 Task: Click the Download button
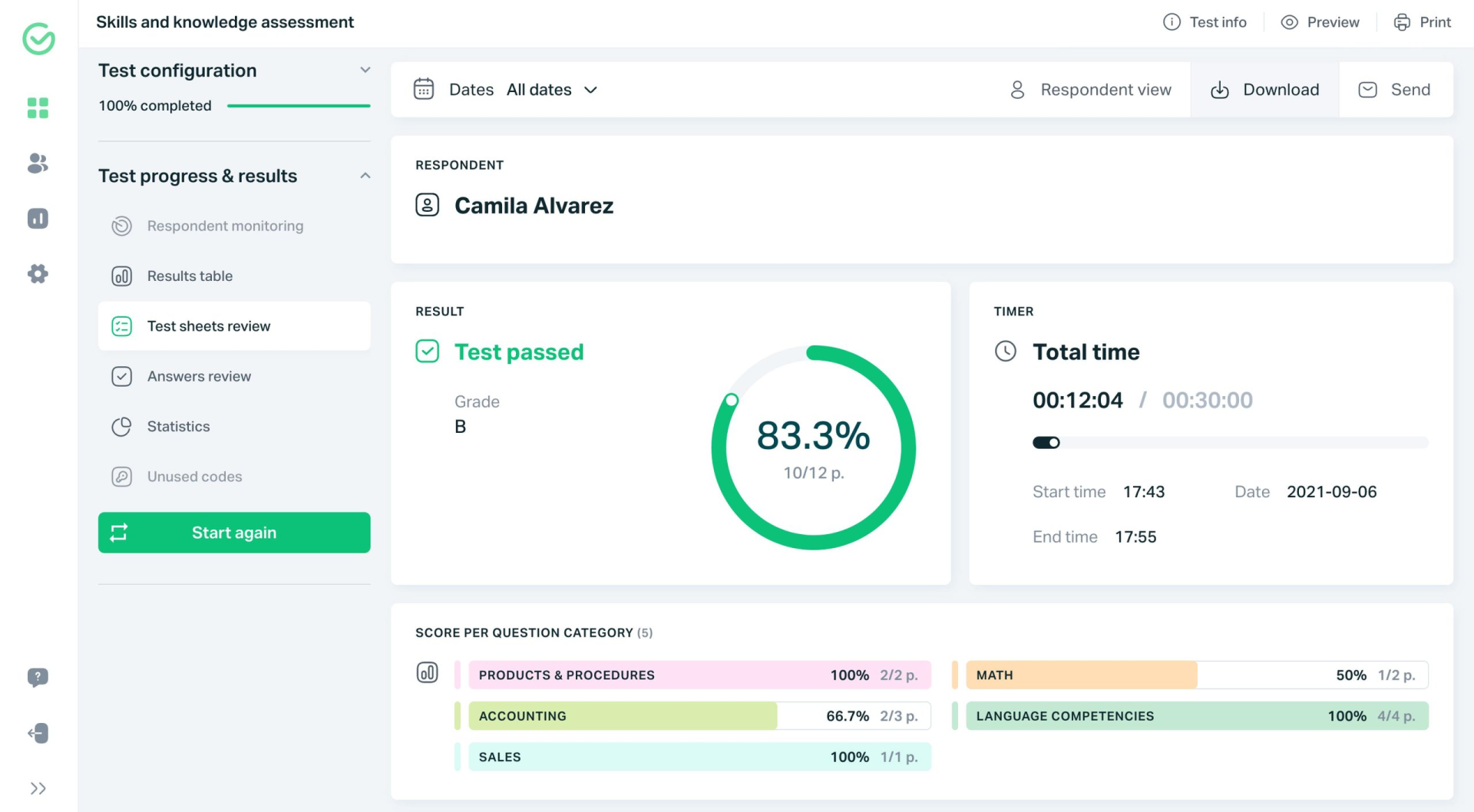click(1264, 90)
